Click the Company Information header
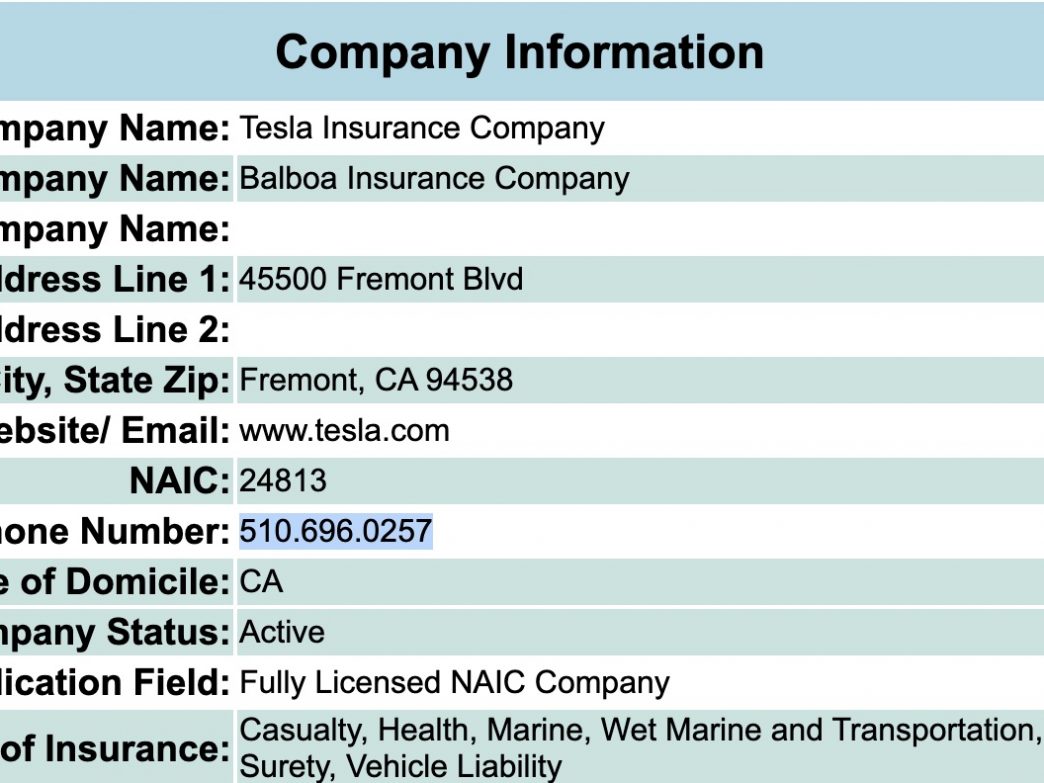 (x=519, y=53)
